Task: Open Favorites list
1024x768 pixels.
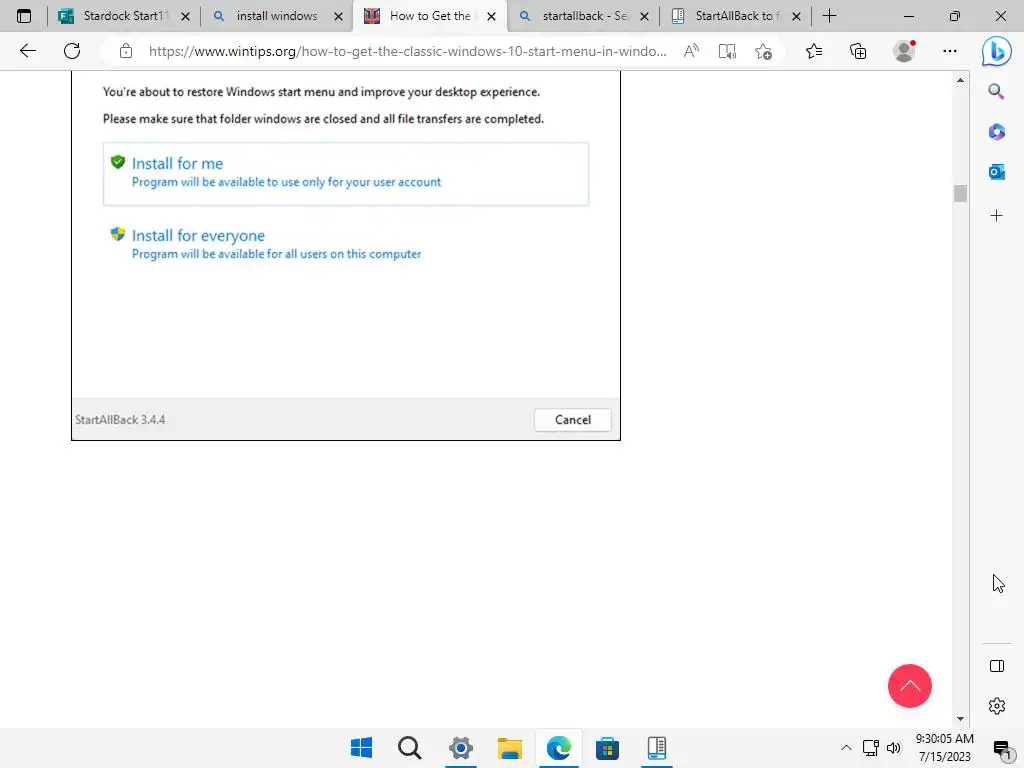Action: click(814, 51)
